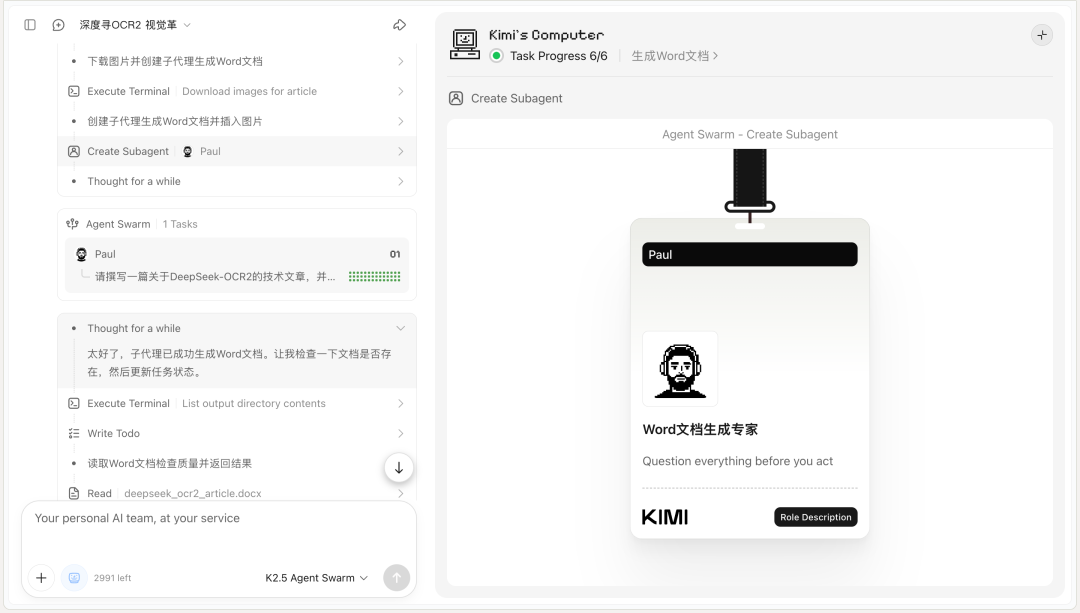Image resolution: width=1080 pixels, height=613 pixels.
Task: Click Kimi's Computer monitor icon
Action: 465,44
